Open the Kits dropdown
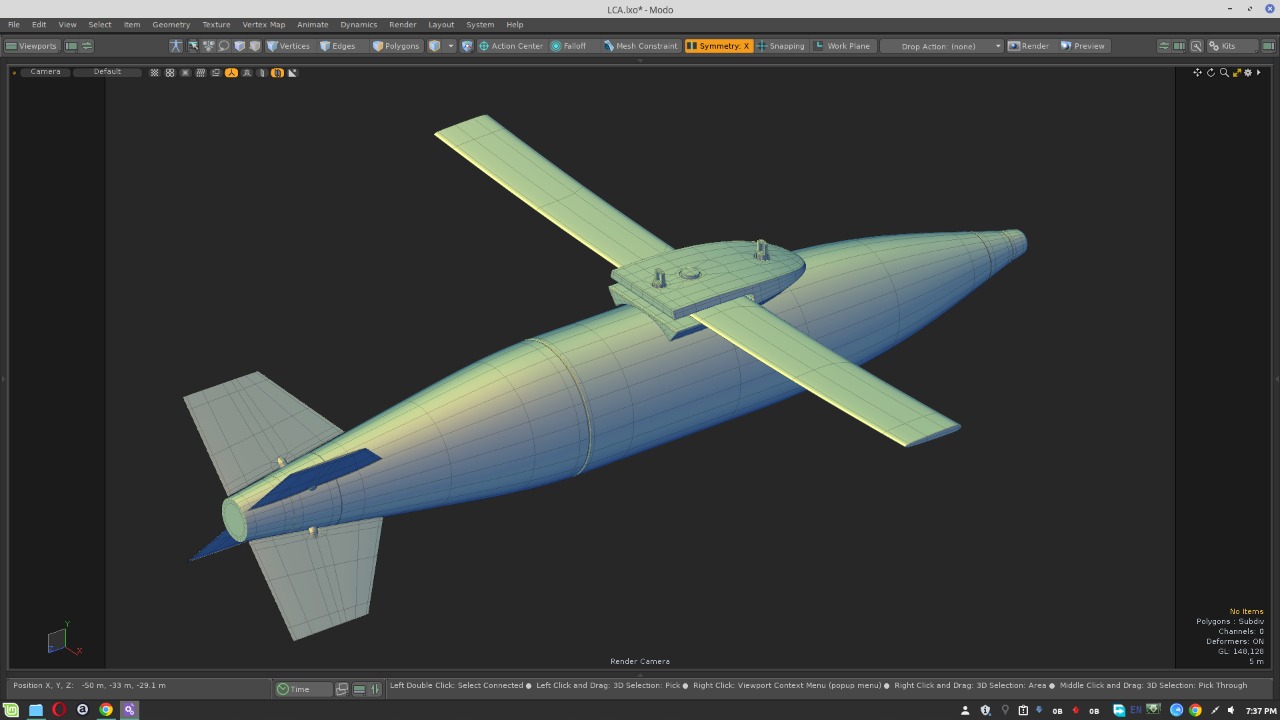Viewport: 1280px width, 720px height. (x=1230, y=46)
